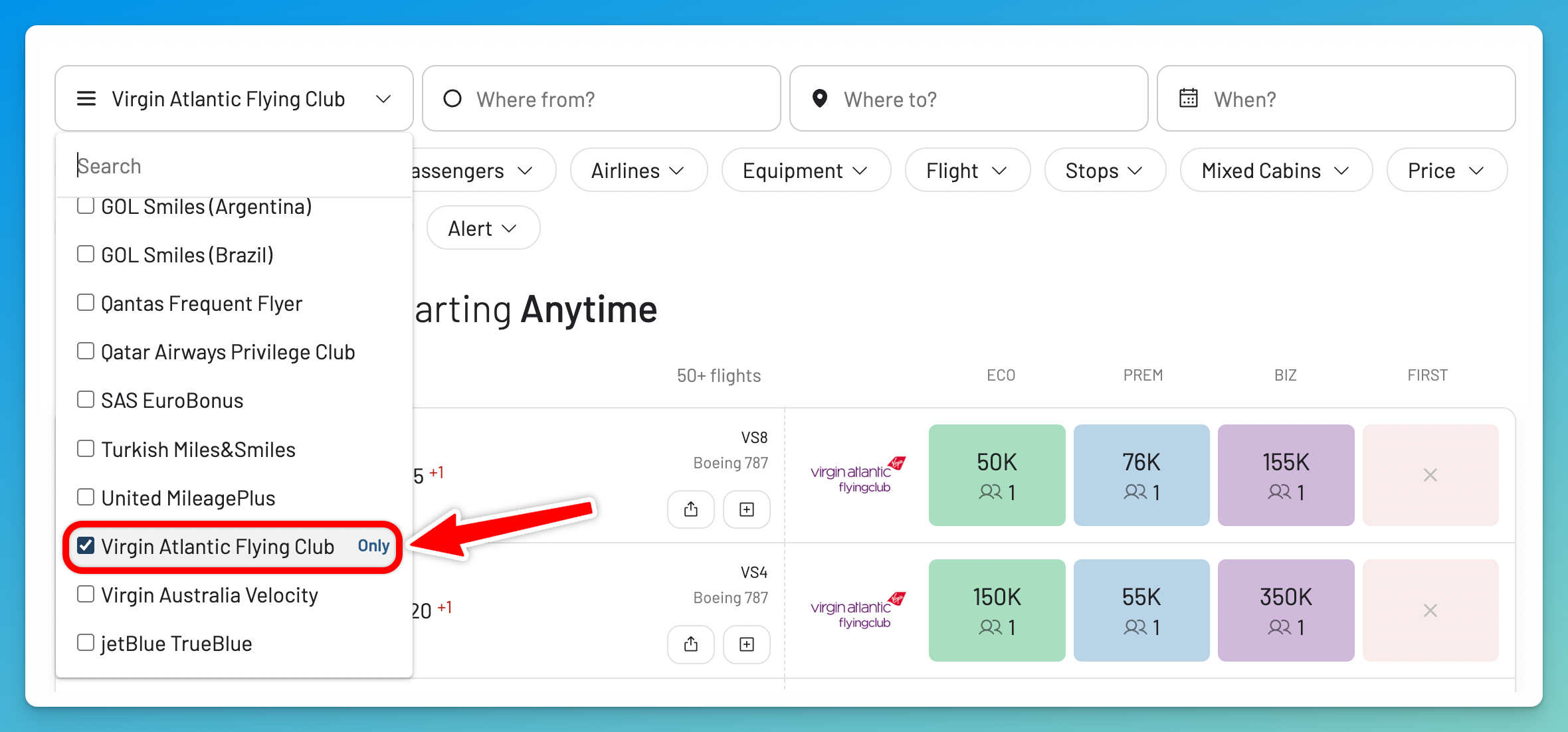This screenshot has width=1568, height=732.
Task: Collapse the Virgin Atlantic Flying Club program dropdown
Action: point(234,99)
